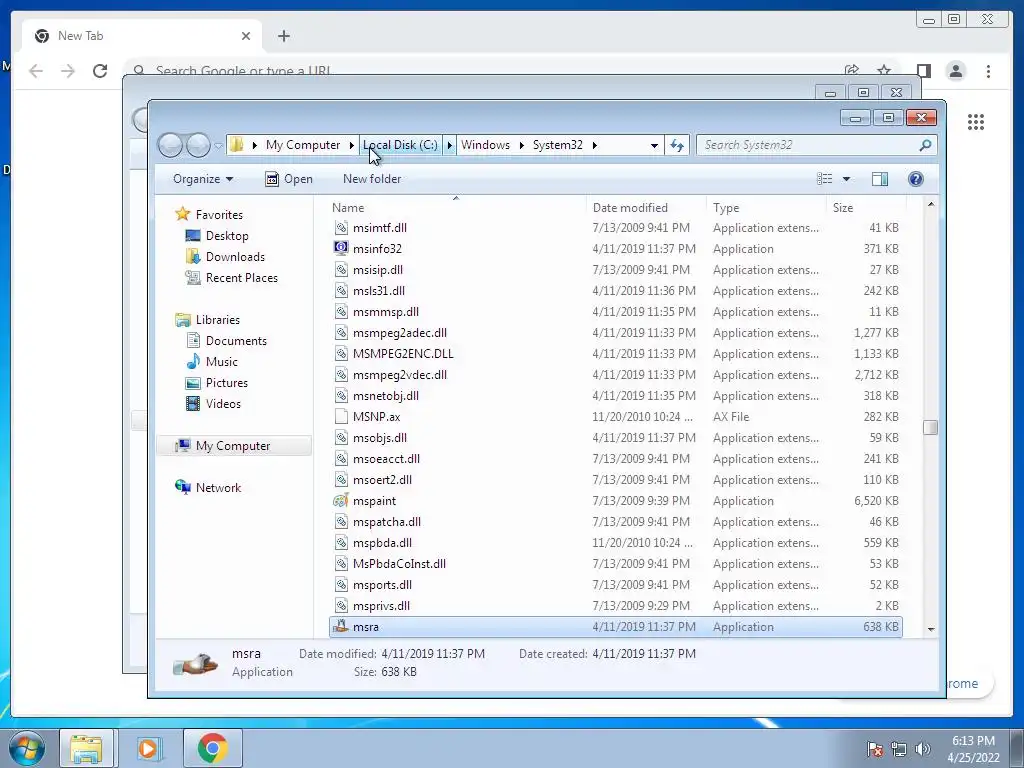
Task: Open the Explorer help button icon
Action: [x=916, y=179]
